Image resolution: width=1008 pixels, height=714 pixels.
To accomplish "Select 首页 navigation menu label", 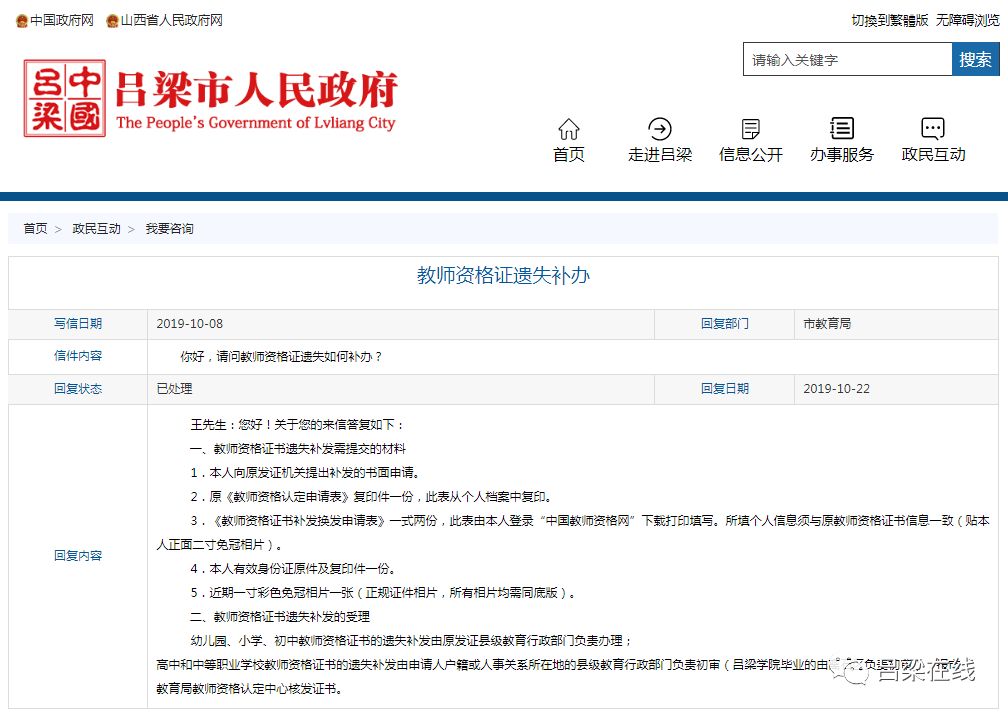I will tap(568, 154).
